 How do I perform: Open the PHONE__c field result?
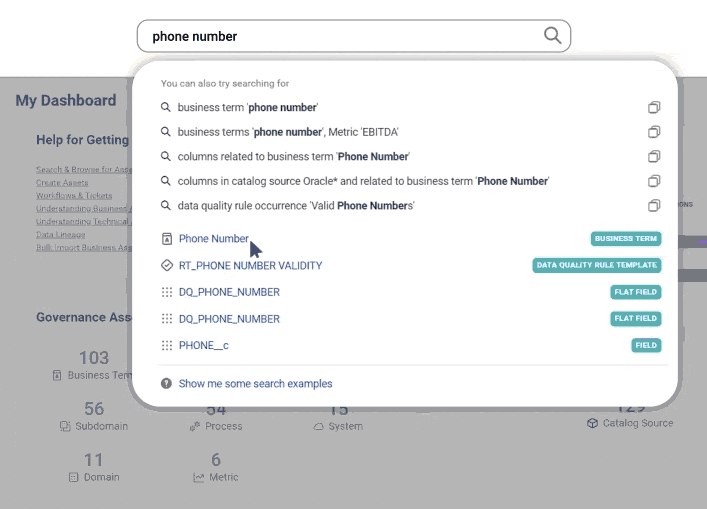pos(204,346)
